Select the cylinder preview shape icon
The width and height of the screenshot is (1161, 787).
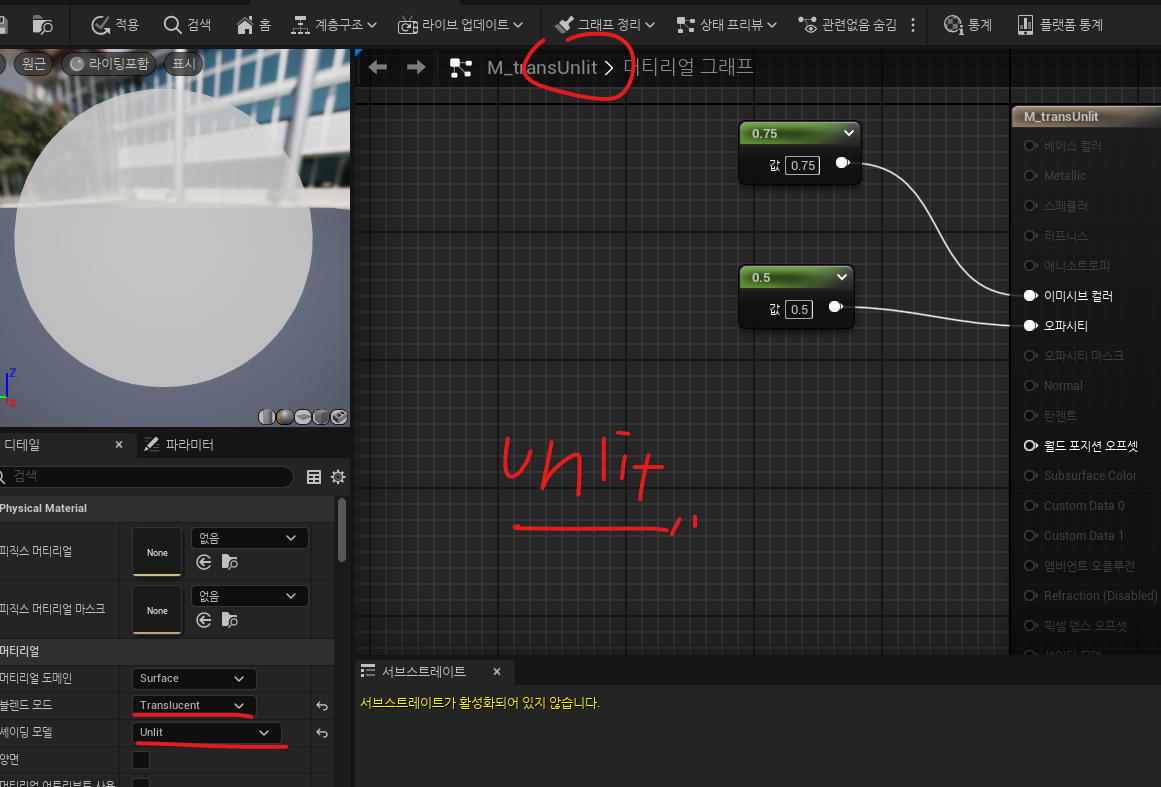[x=266, y=417]
